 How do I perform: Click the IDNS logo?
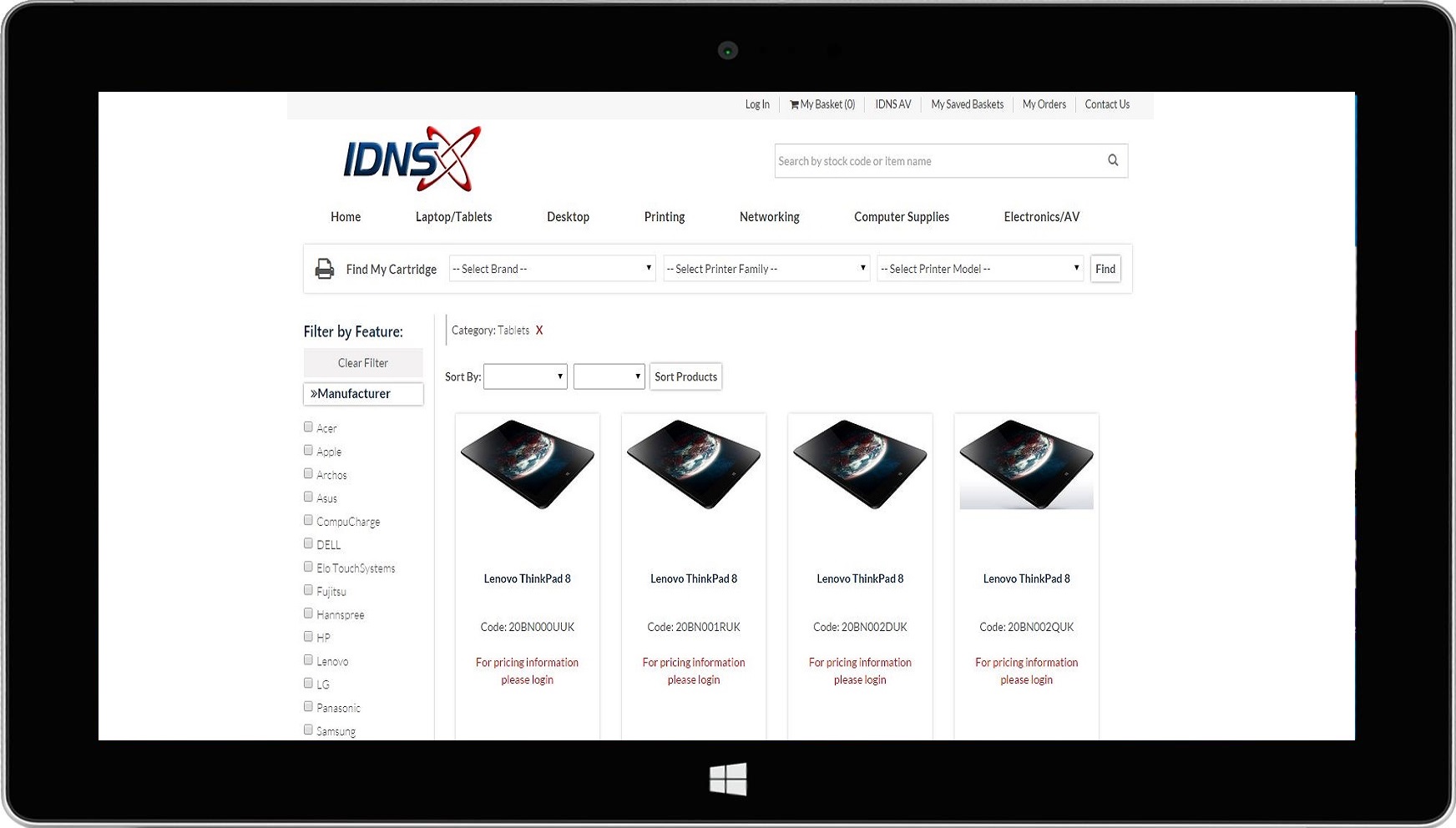pyautogui.click(x=412, y=159)
